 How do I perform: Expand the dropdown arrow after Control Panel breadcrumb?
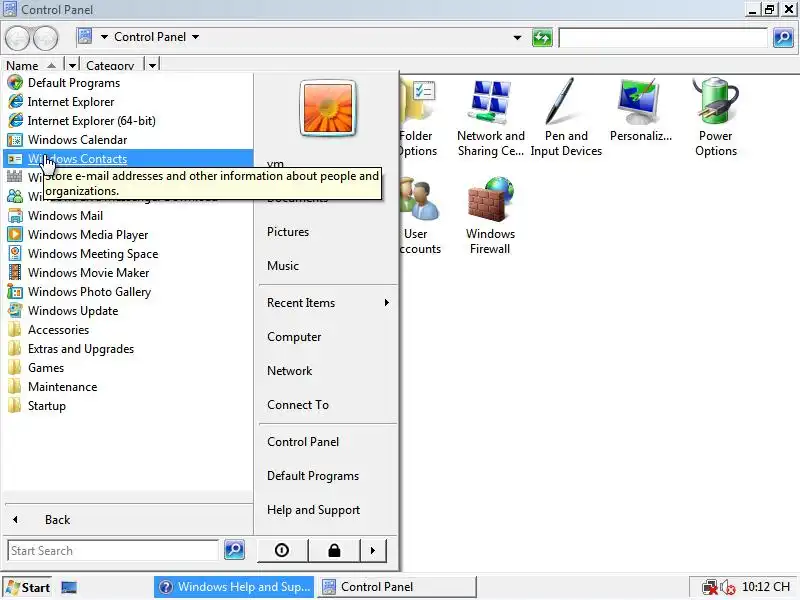click(x=195, y=37)
